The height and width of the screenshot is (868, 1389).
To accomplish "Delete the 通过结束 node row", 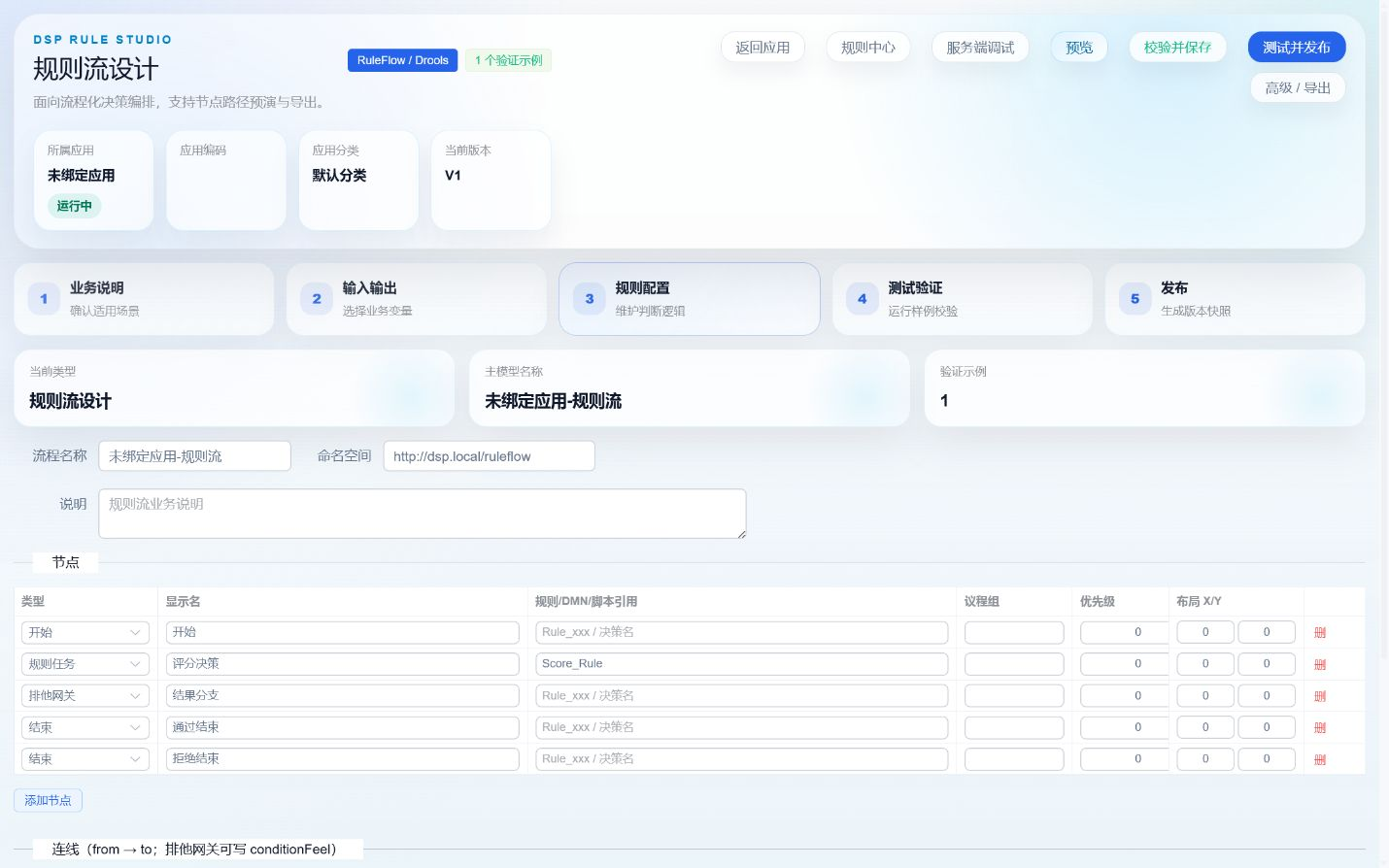I will point(1320,727).
